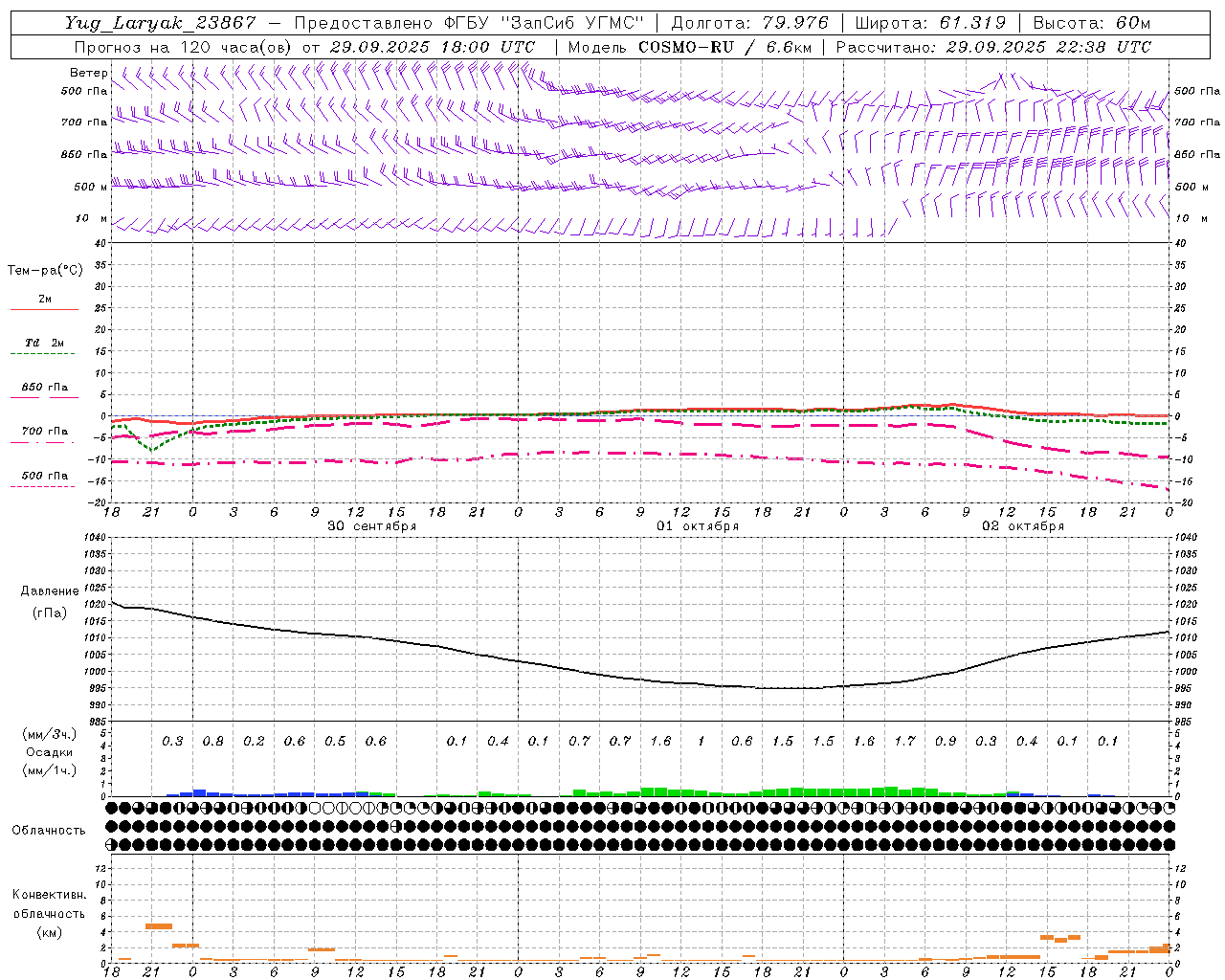The height and width of the screenshot is (980, 1225).
Task: Click the '(мм/1ч.)' hourly precipitation label
Action: point(50,770)
